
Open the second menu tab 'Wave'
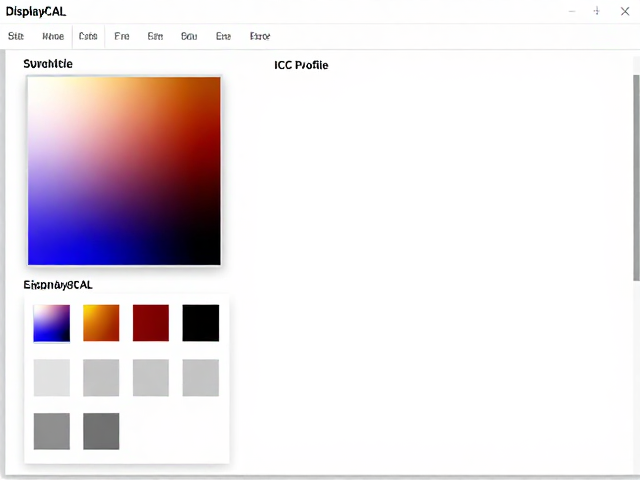[53, 36]
